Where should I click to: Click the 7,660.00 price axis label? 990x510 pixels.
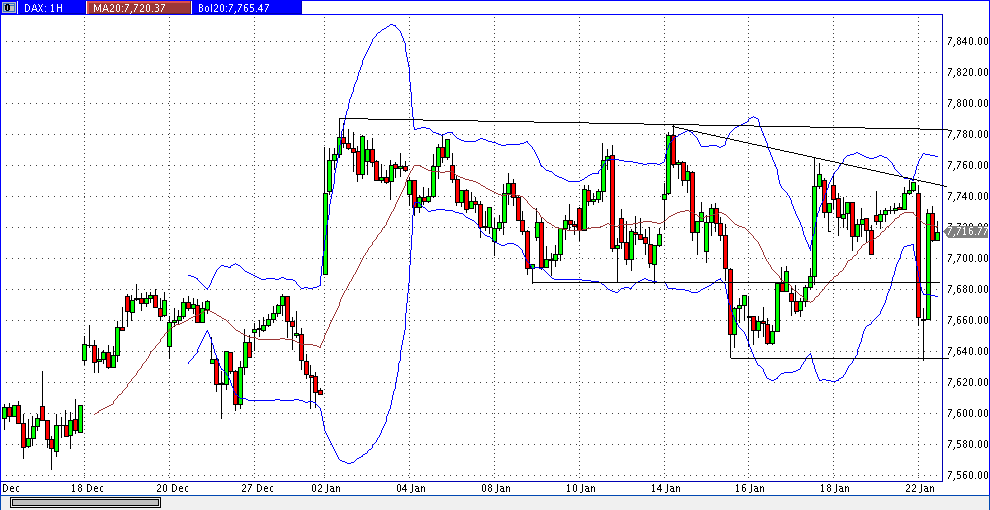tap(967, 320)
